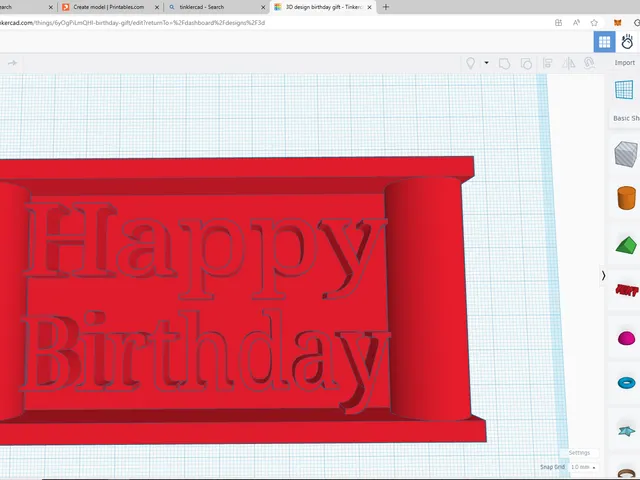Select the 3D design birthday gift Tinkercad tab
The height and width of the screenshot is (480, 640).
tap(324, 7)
